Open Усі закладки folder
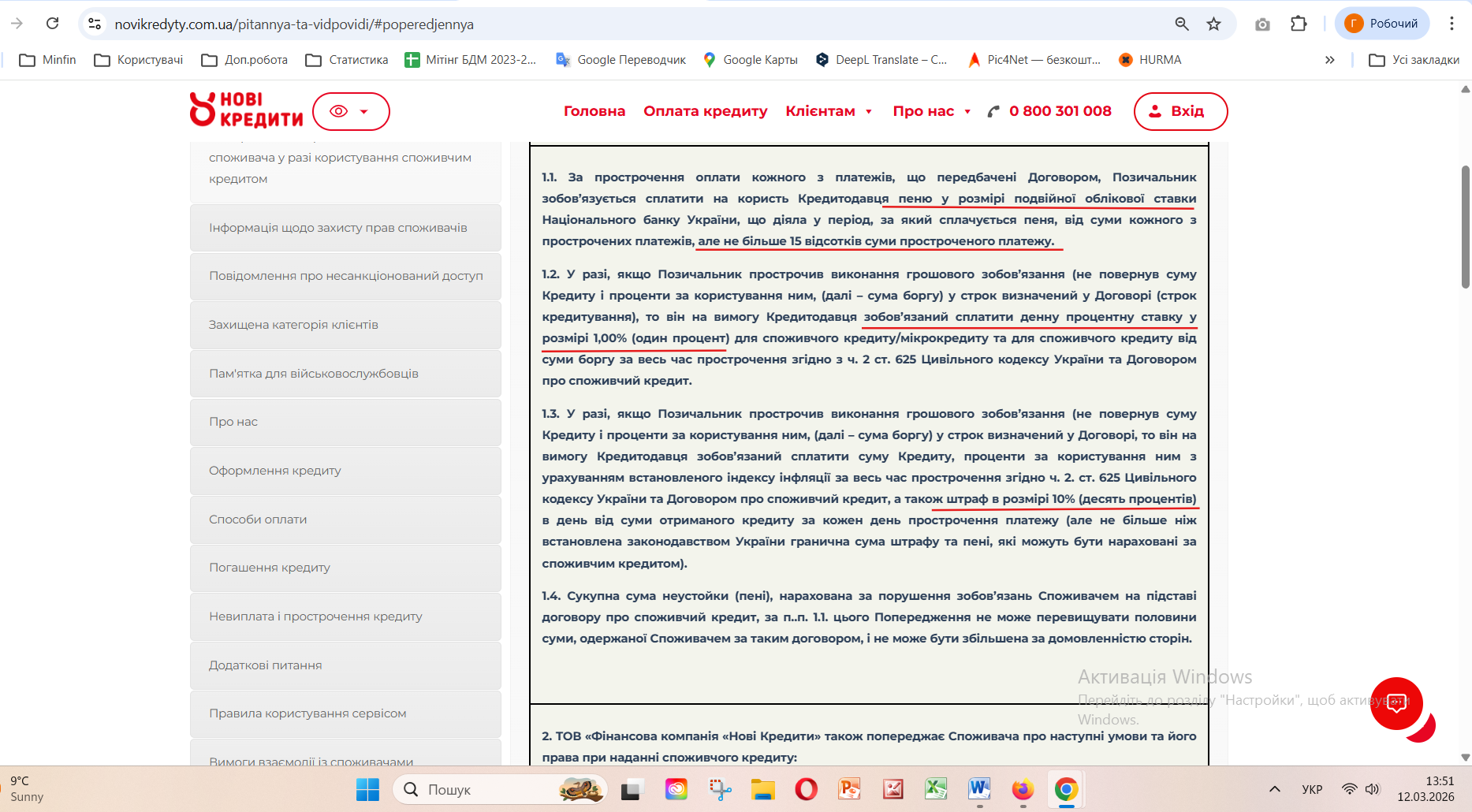1472x812 pixels. click(x=1414, y=60)
